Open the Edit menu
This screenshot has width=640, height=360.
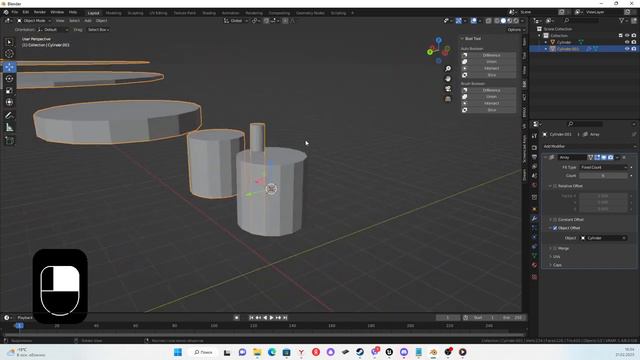pyautogui.click(x=25, y=12)
